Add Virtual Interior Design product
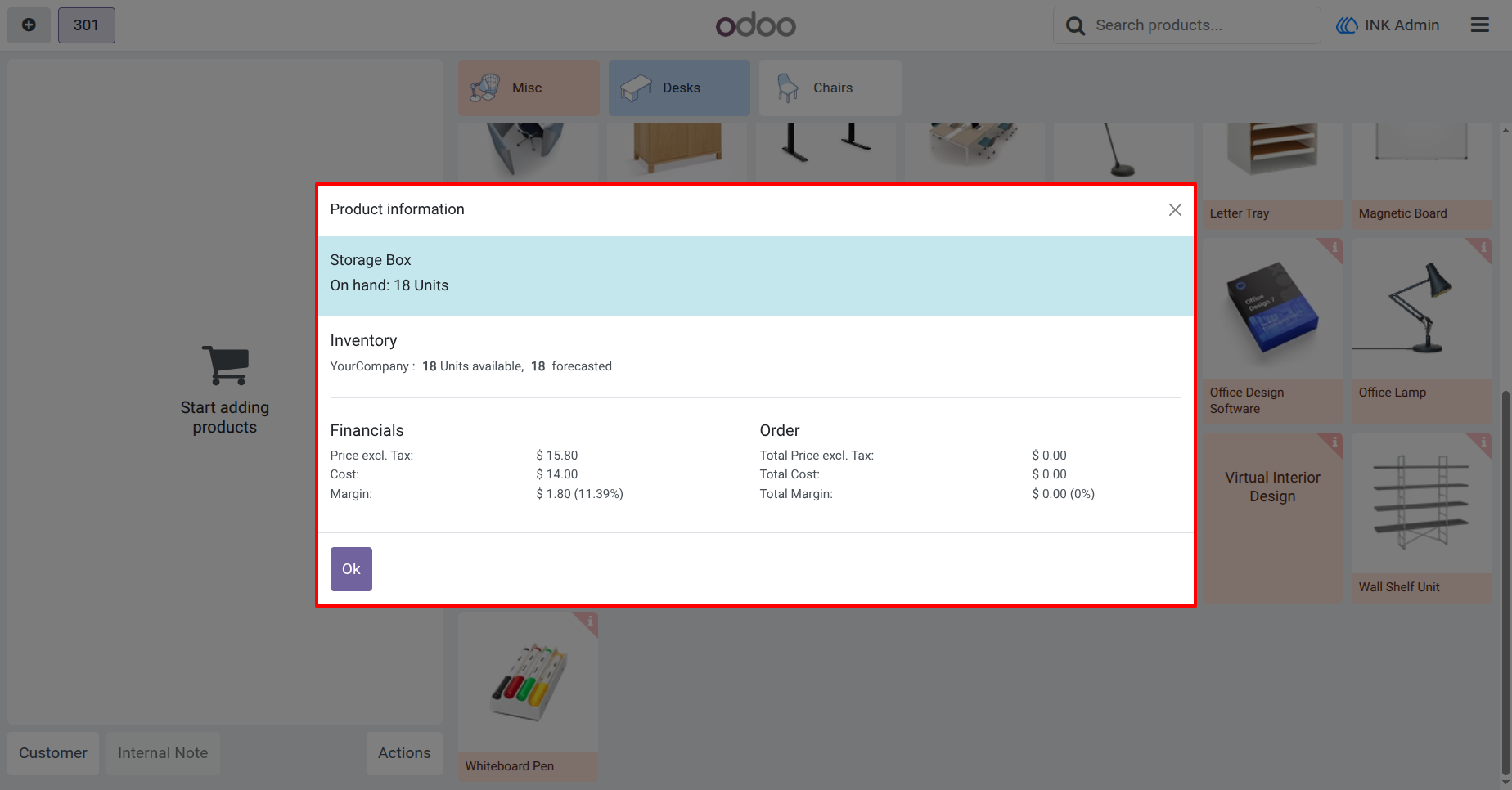 pyautogui.click(x=1272, y=518)
